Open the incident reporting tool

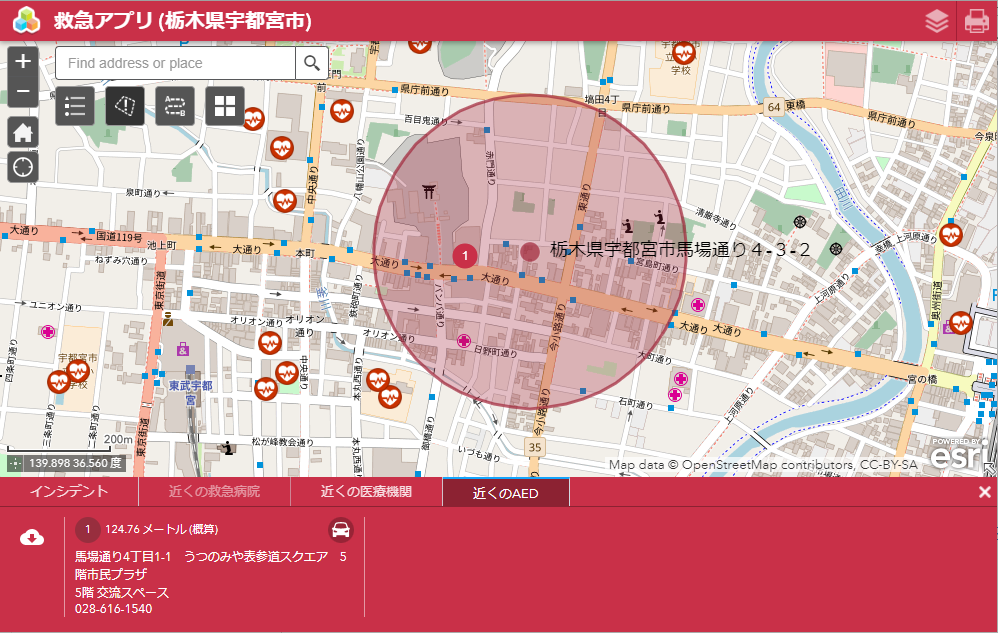click(124, 106)
